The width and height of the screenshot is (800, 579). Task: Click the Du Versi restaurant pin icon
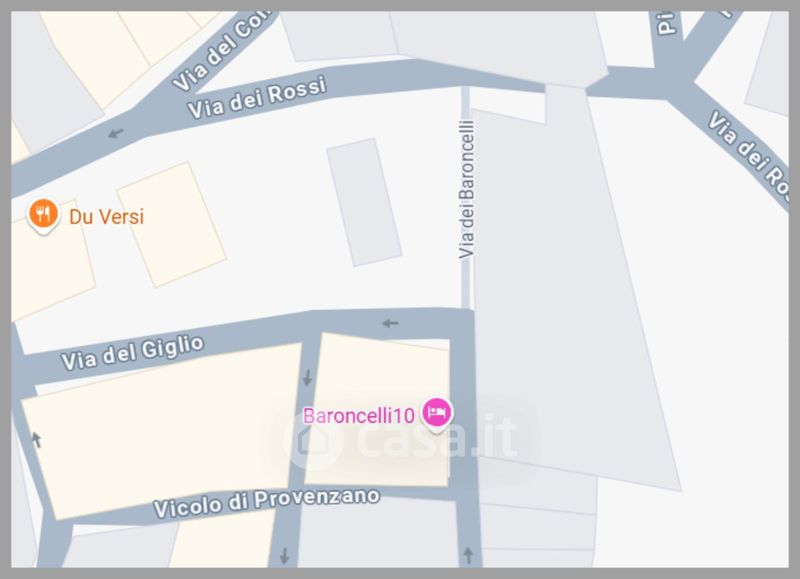tap(43, 216)
